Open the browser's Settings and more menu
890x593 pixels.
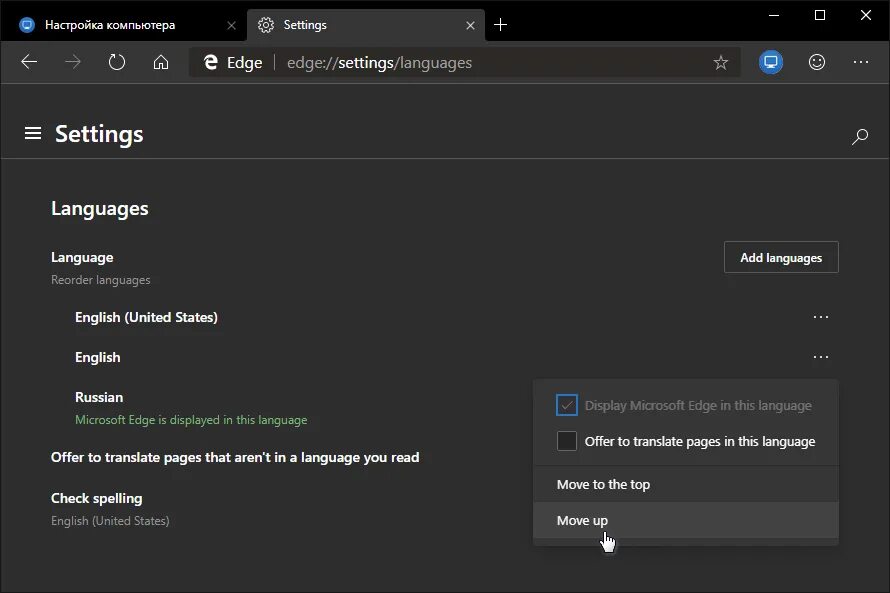point(861,62)
